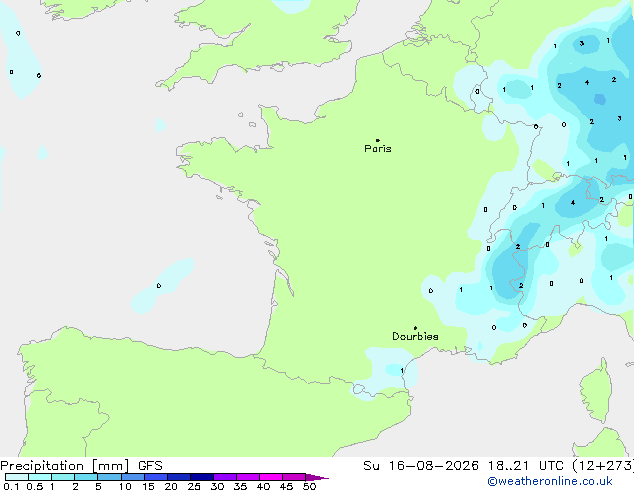Select the Precipitation [mm] GFS title
This screenshot has height=490, width=634.
coord(81,466)
